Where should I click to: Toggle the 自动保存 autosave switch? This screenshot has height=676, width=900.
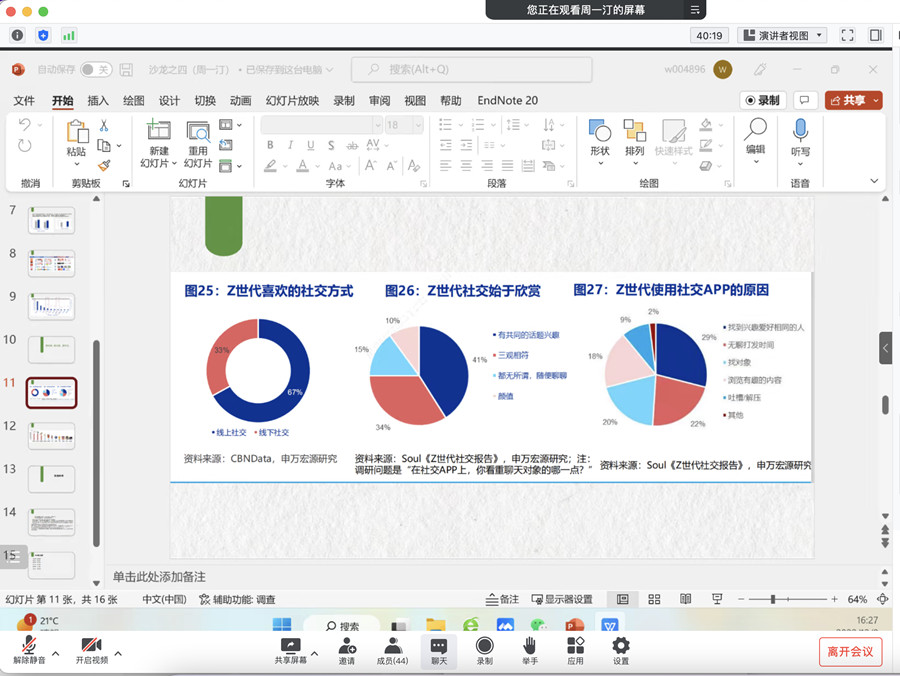[x=96, y=70]
